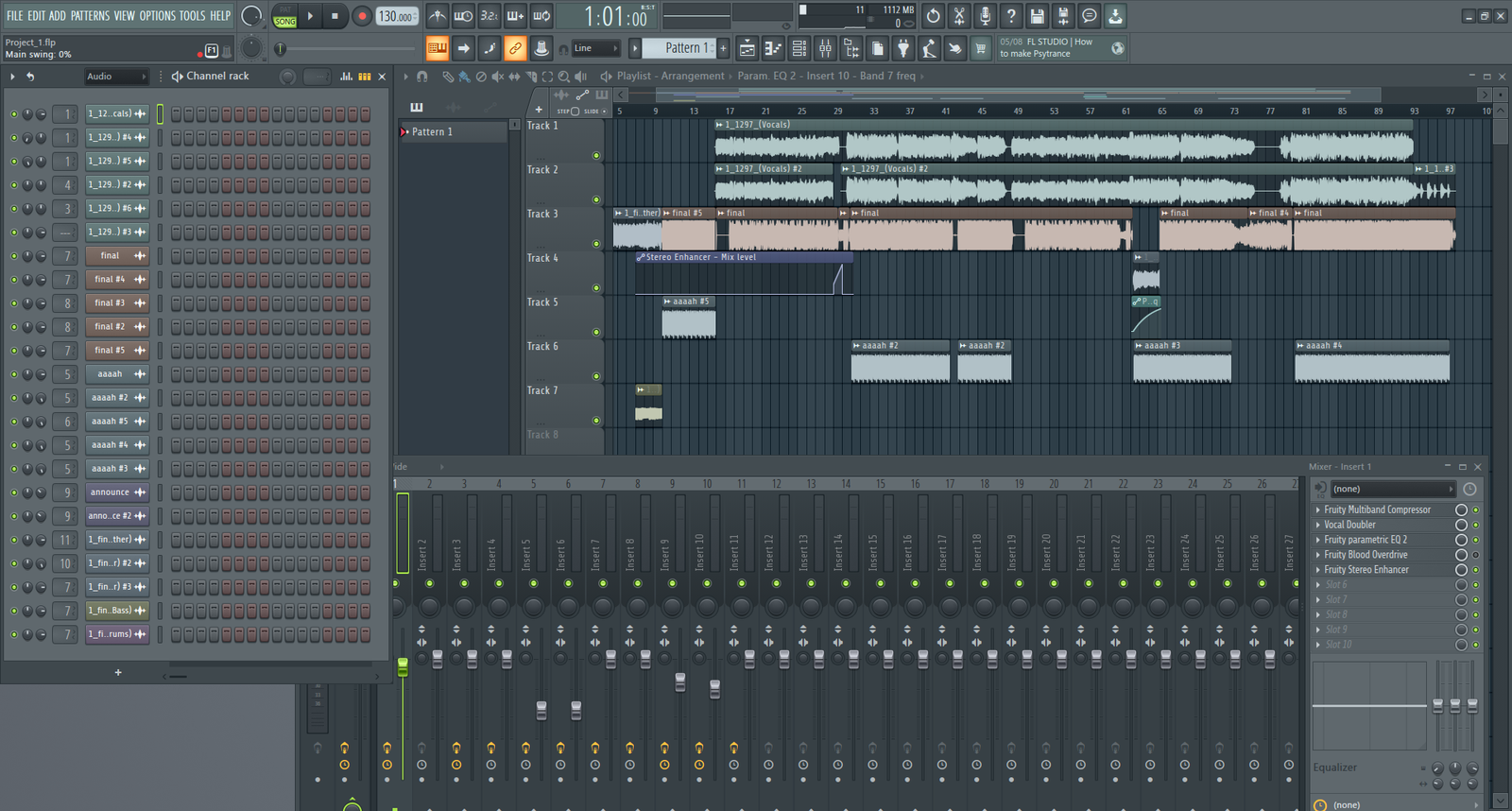Stop playback using the Stop button
Screen dimensions: 1512x811
pos(335,16)
